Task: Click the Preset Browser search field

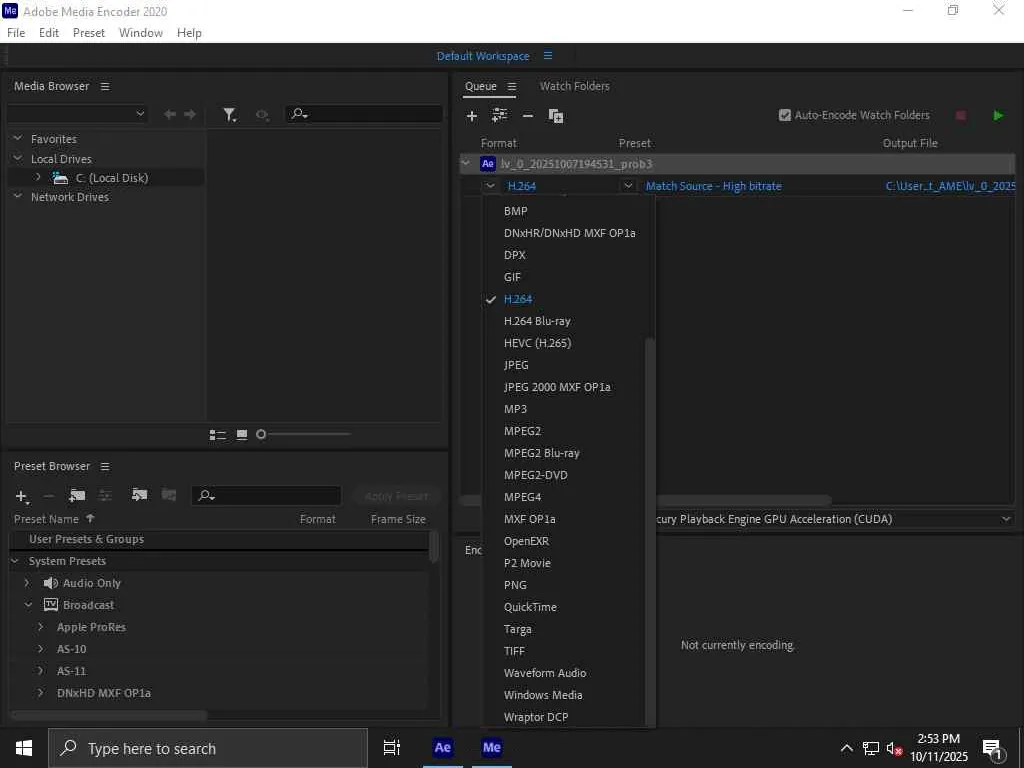Action: (266, 496)
